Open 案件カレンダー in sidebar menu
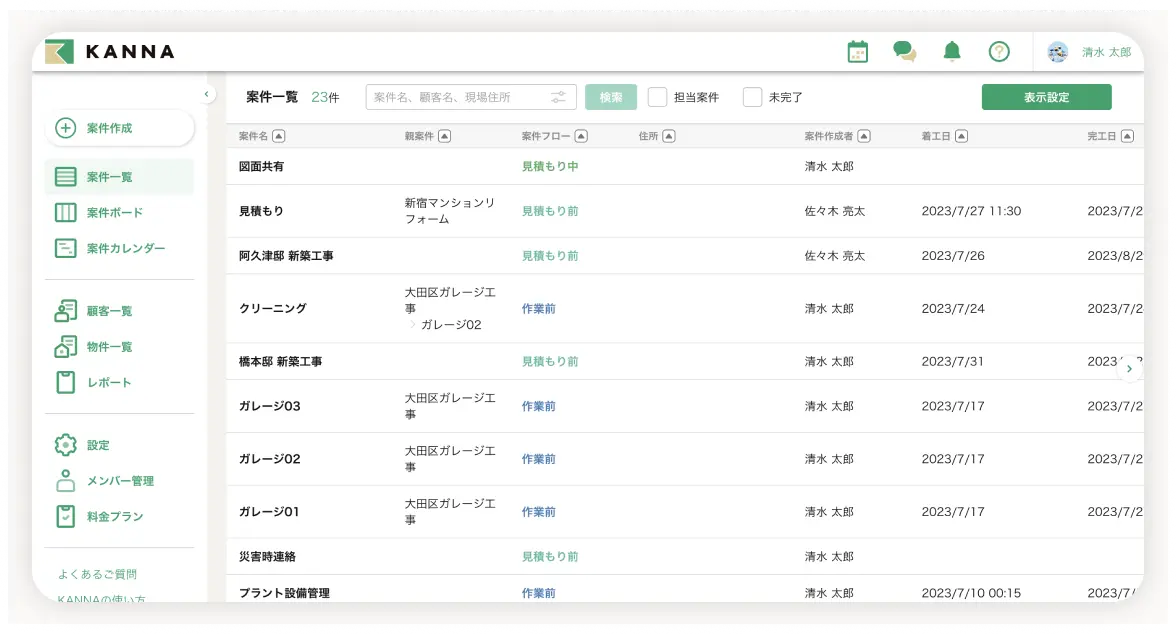This screenshot has width=1176, height=634. 120,248
